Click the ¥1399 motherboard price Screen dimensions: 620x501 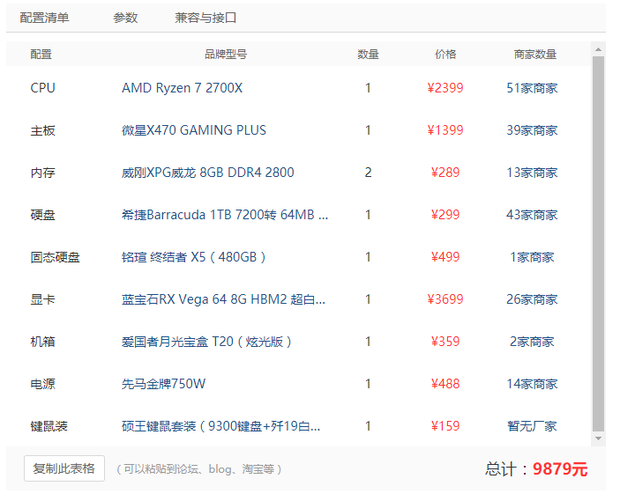pyautogui.click(x=445, y=130)
